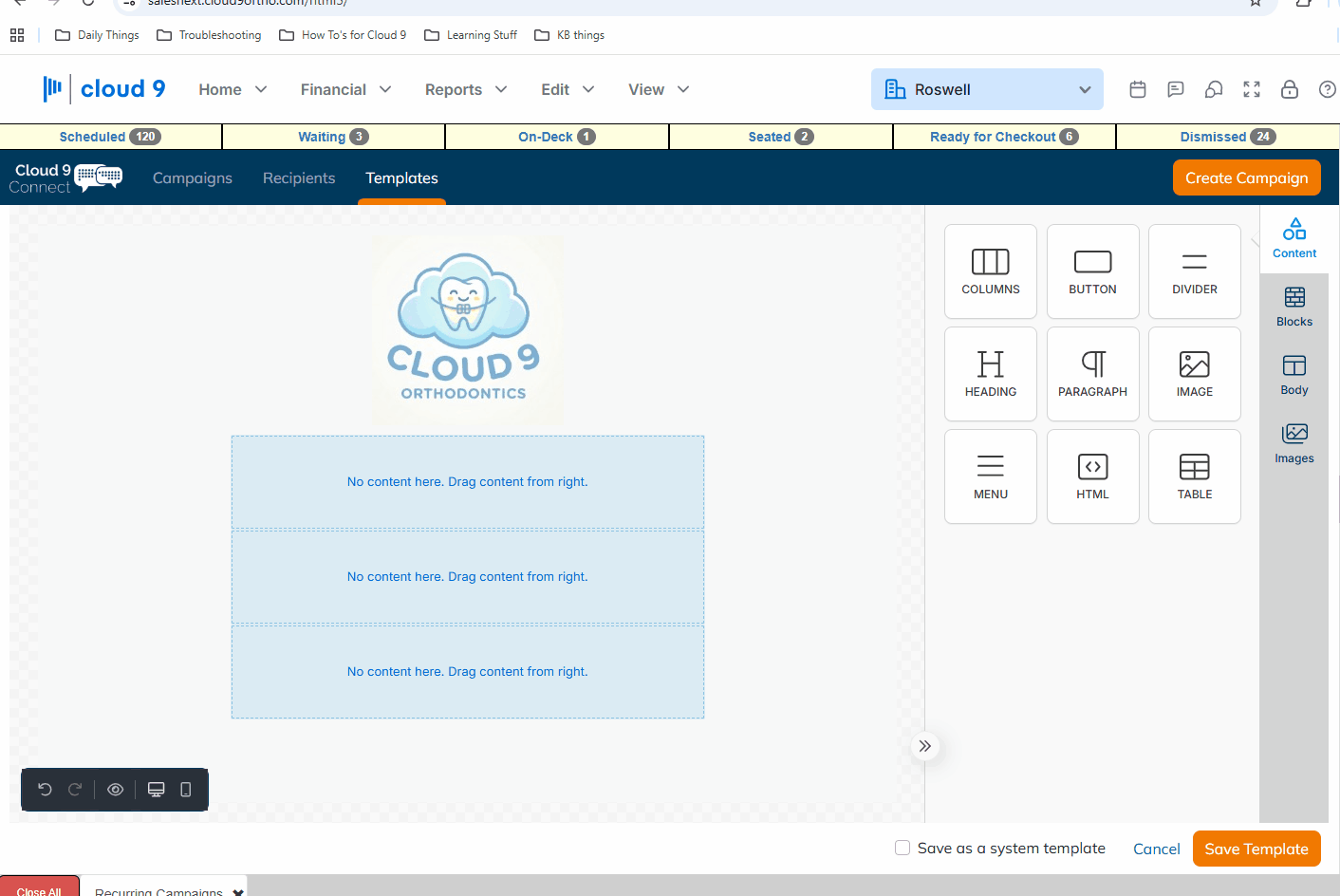Switch to the Campaigns tab
The height and width of the screenshot is (896, 1340).
193,177
